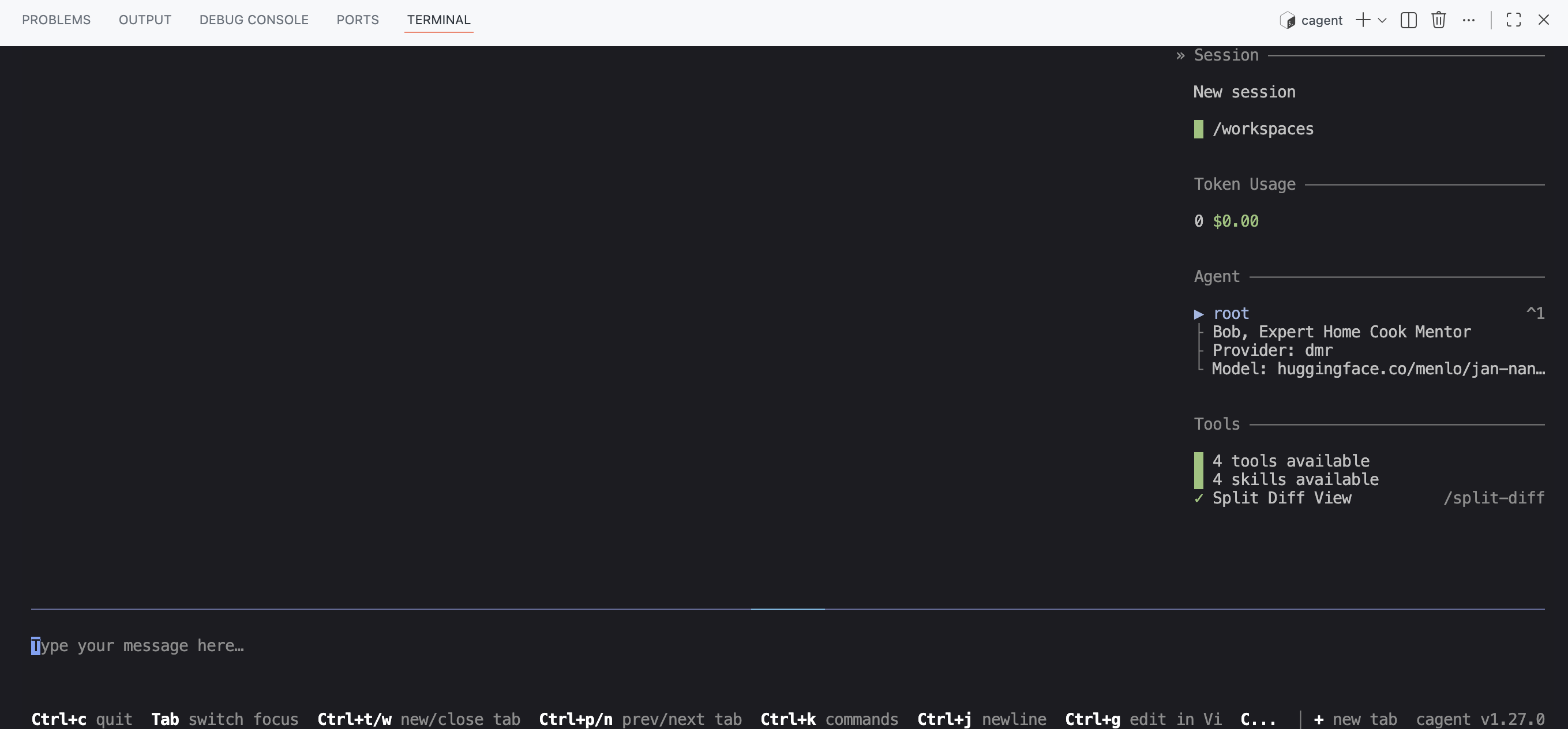Maximize the panel size
Image resolution: width=1568 pixels, height=729 pixels.
click(x=1513, y=20)
